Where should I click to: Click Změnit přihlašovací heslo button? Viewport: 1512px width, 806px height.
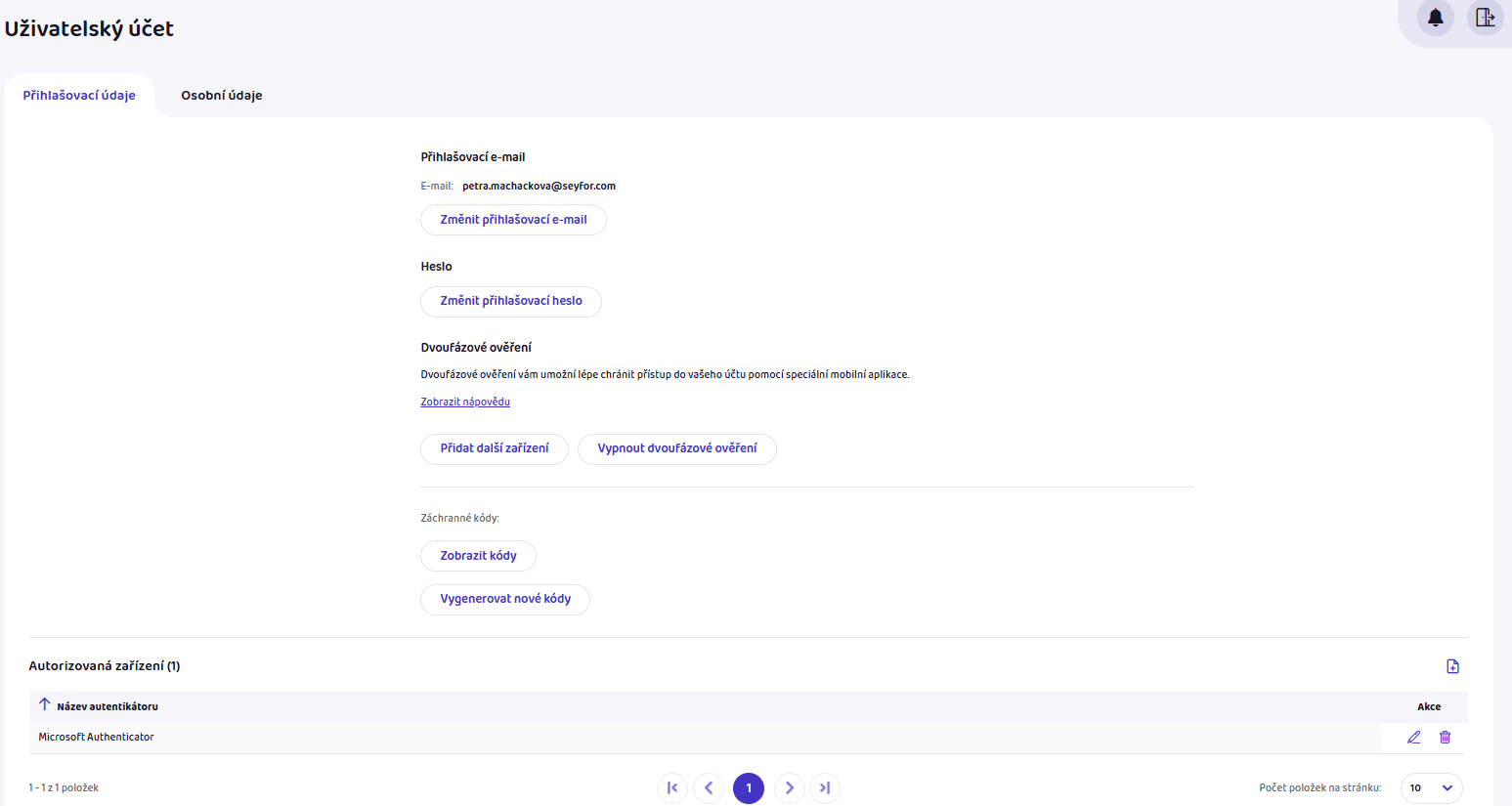[x=510, y=301]
